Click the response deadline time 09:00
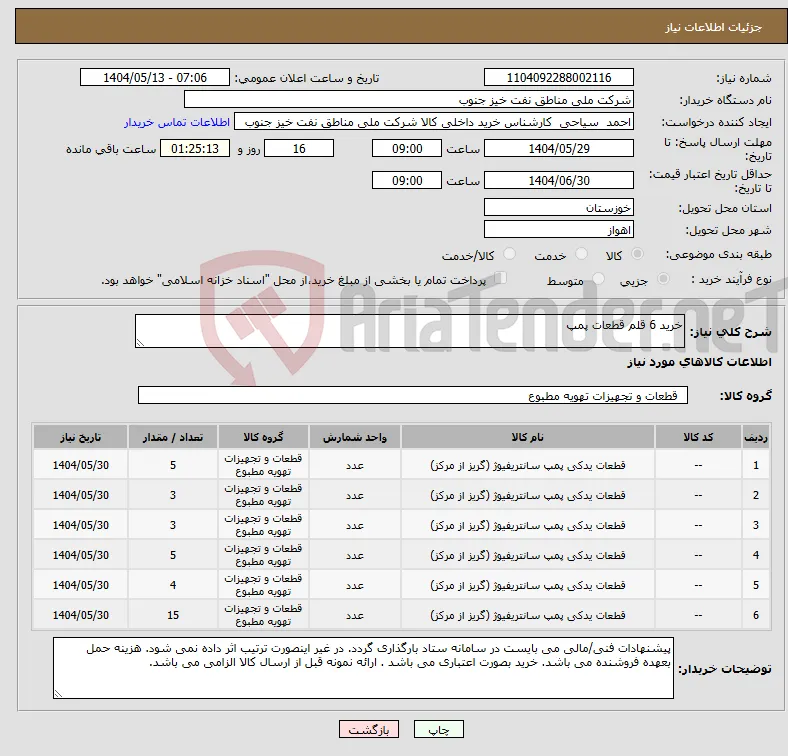 [407, 148]
